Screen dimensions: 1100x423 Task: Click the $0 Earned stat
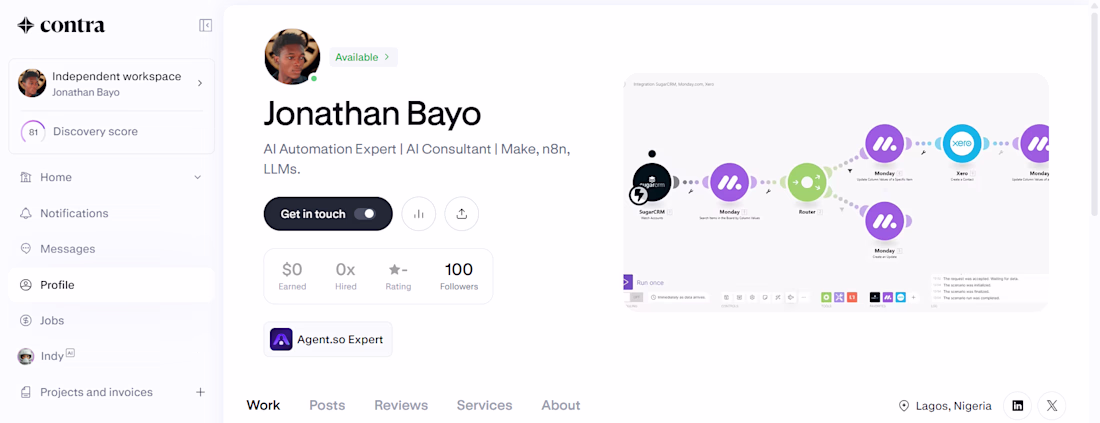(292, 276)
